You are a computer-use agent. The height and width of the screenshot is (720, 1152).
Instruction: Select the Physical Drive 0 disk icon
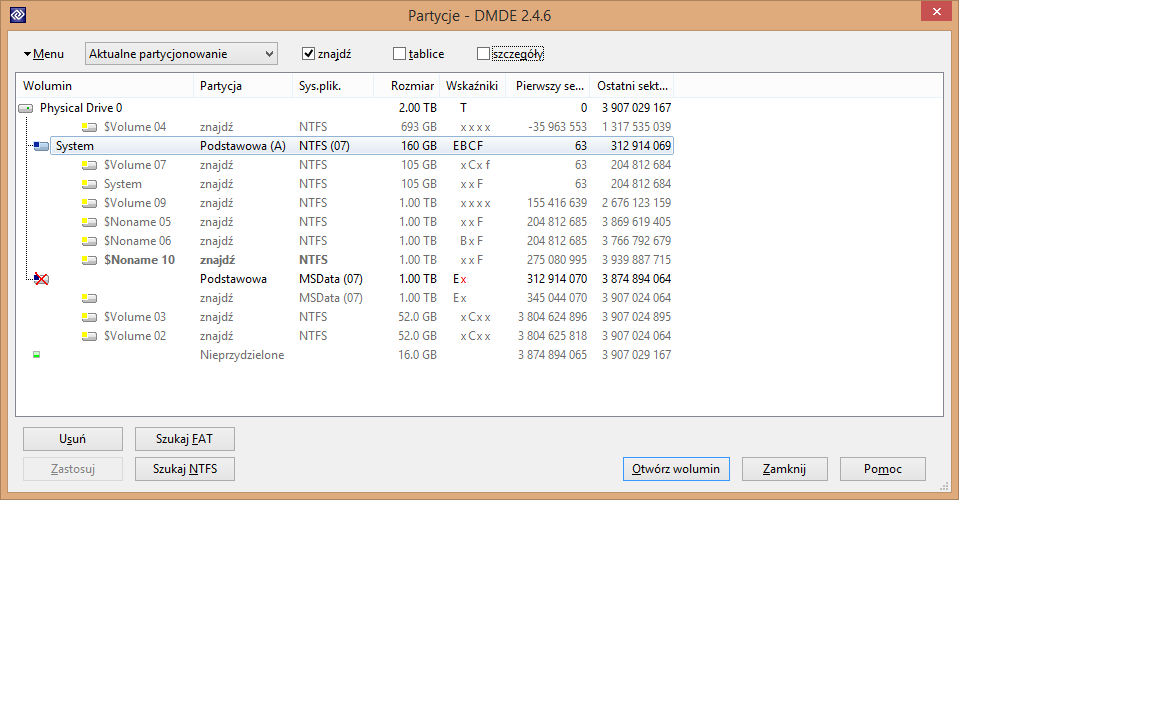click(26, 108)
